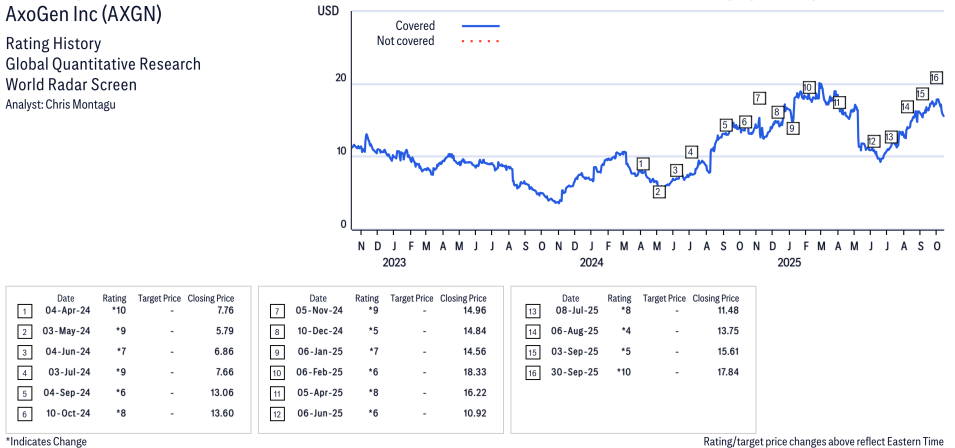
Task: Click chart marker 7 above the price line
Action: coord(759,98)
